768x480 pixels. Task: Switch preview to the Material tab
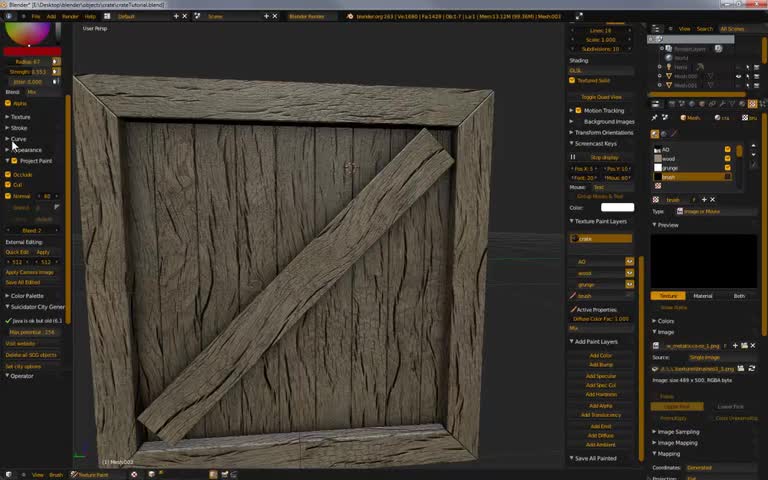click(703, 296)
